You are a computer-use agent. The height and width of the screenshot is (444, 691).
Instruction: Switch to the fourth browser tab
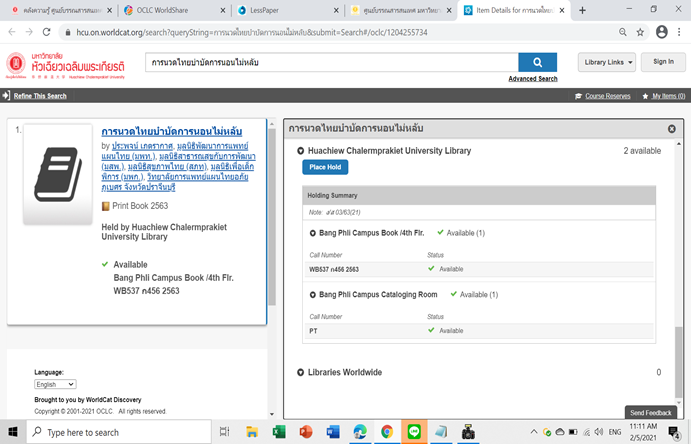(402, 10)
